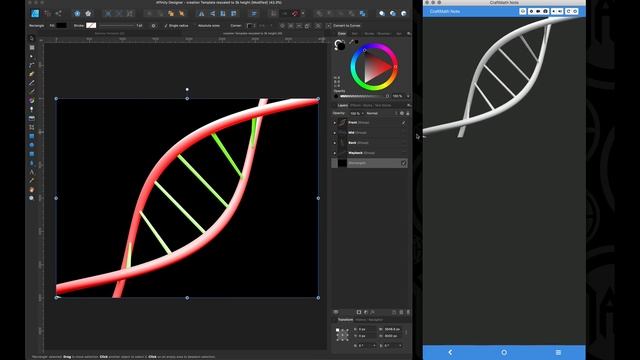Select the Artboard tool
This screenshot has height=360, width=640.
(x=31, y=47)
